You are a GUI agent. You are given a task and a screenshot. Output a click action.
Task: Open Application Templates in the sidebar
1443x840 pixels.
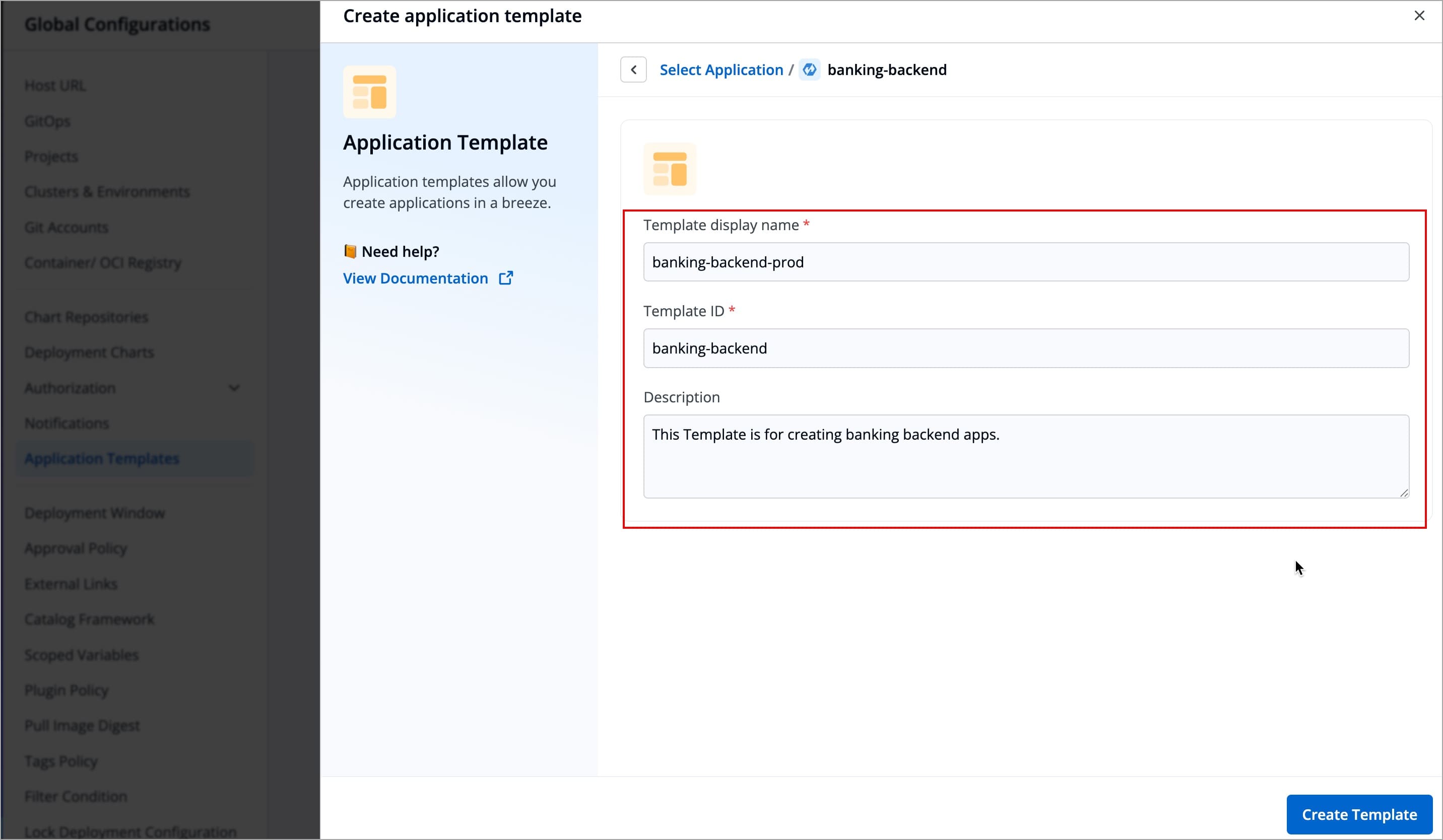pos(101,458)
